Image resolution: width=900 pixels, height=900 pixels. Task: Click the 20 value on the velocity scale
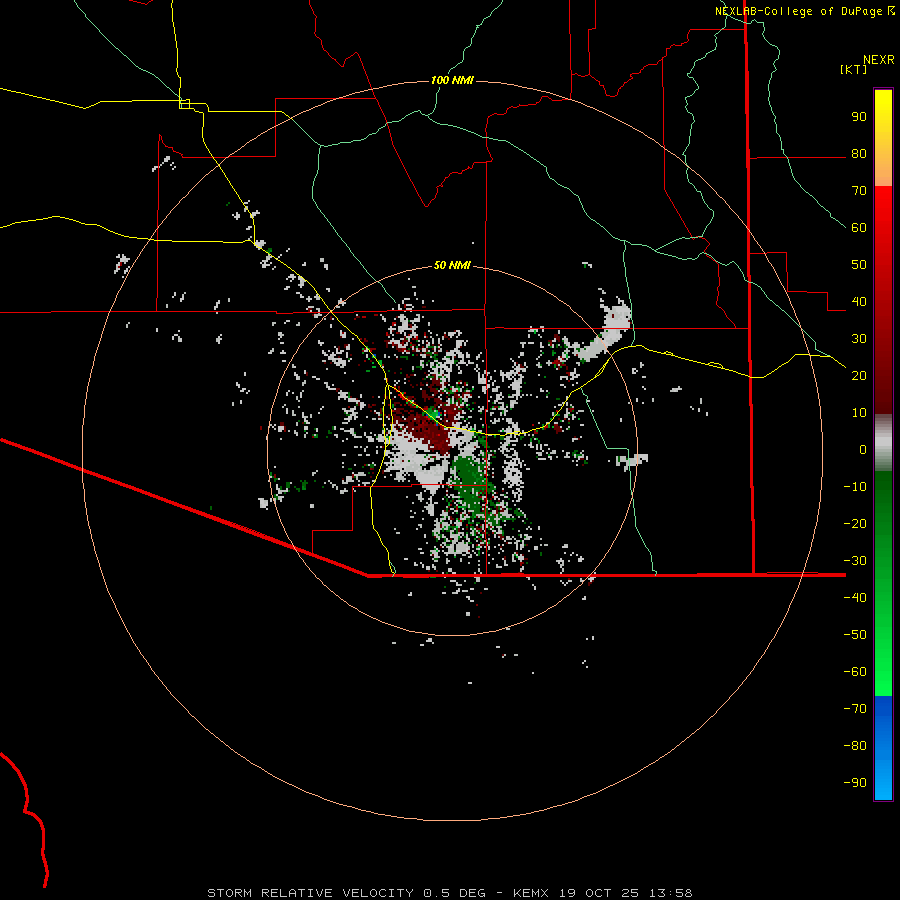click(859, 375)
